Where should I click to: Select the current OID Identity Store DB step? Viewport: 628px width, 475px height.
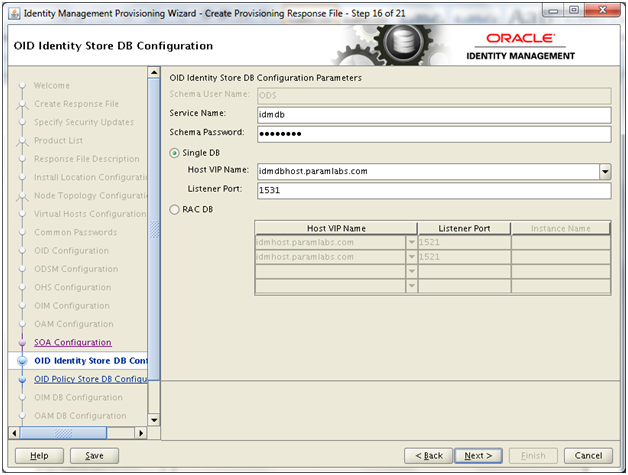click(91, 361)
